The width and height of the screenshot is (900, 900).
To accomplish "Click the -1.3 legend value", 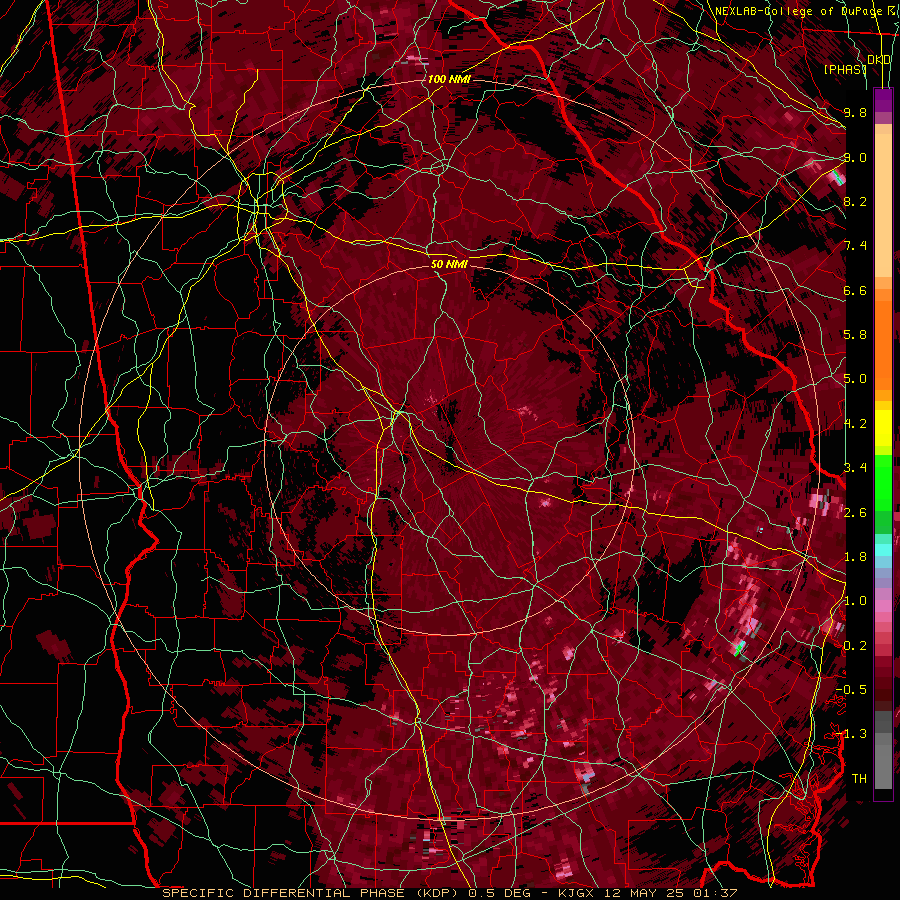I will [851, 734].
